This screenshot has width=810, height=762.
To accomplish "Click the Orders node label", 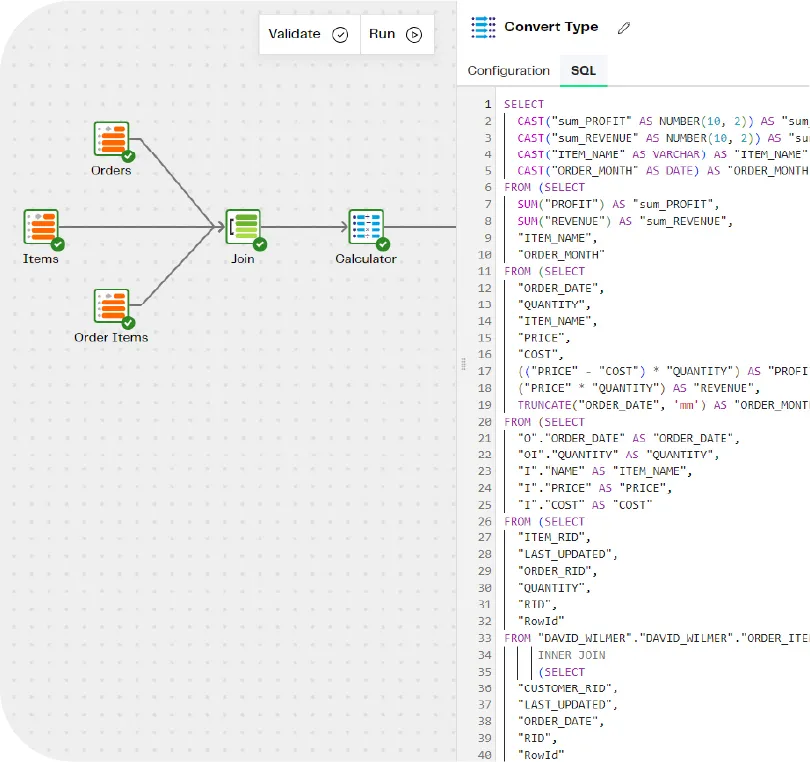I will 111,170.
